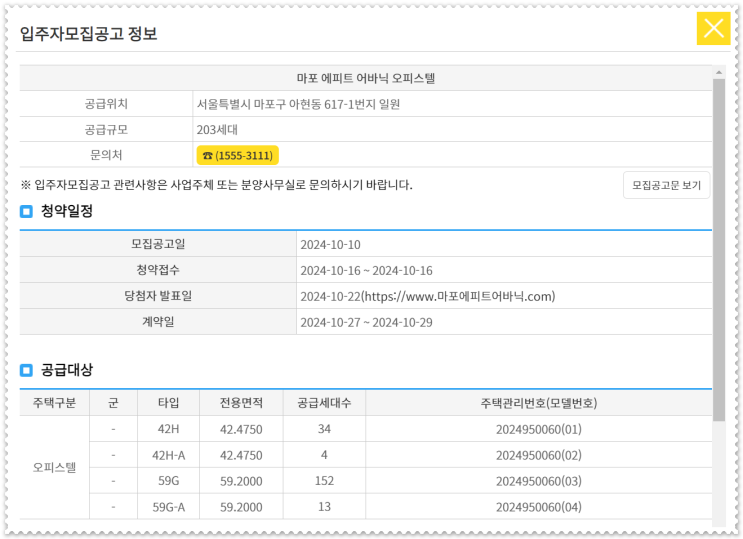
Task: Click the blue square icon beside 공급대상
Action: point(27,370)
